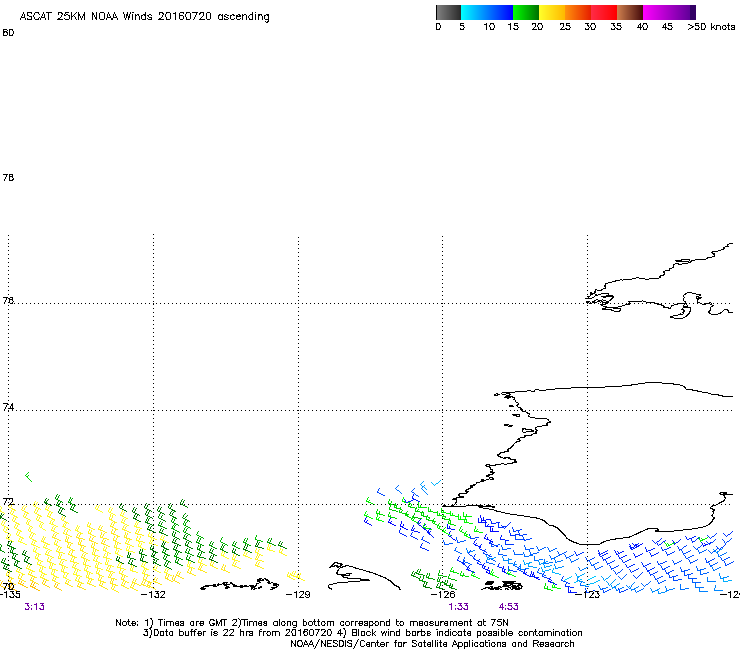Click the 80 latitude label
The height and width of the screenshot is (650, 740).
coord(8,33)
